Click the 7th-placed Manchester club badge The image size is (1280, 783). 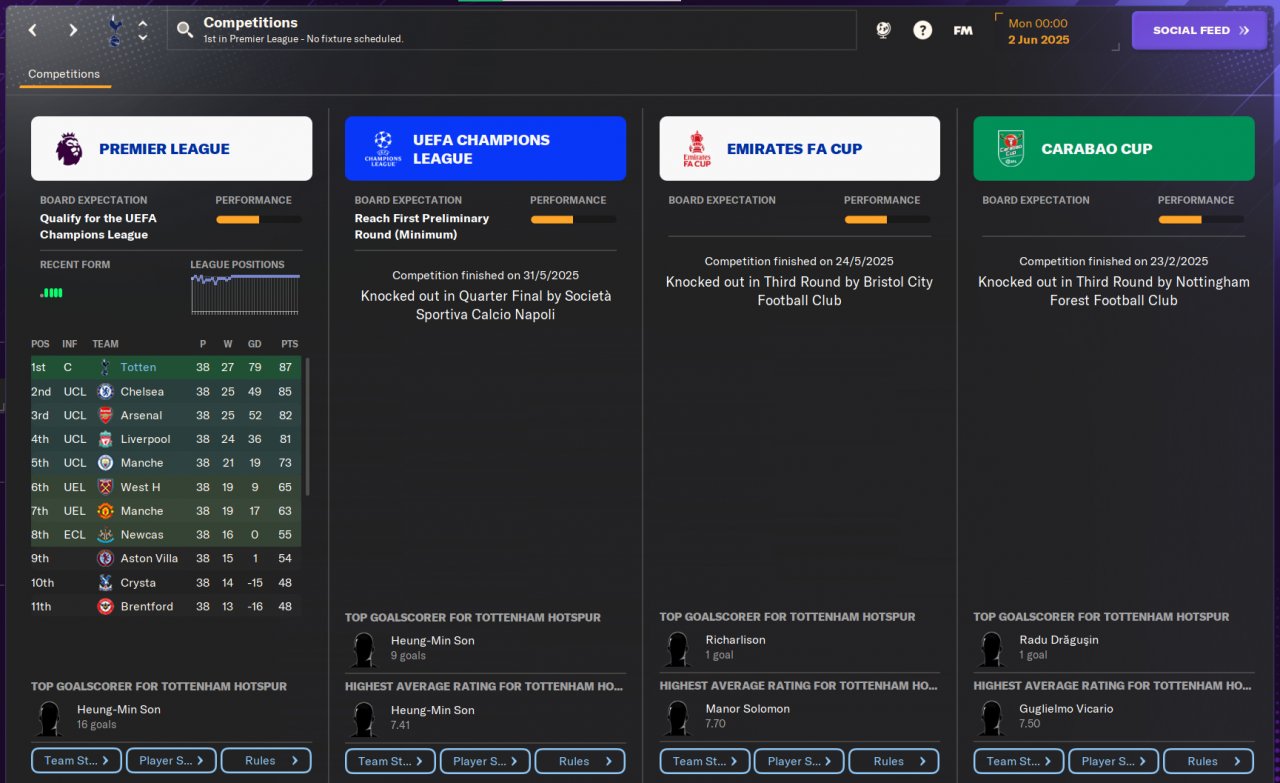(x=105, y=511)
